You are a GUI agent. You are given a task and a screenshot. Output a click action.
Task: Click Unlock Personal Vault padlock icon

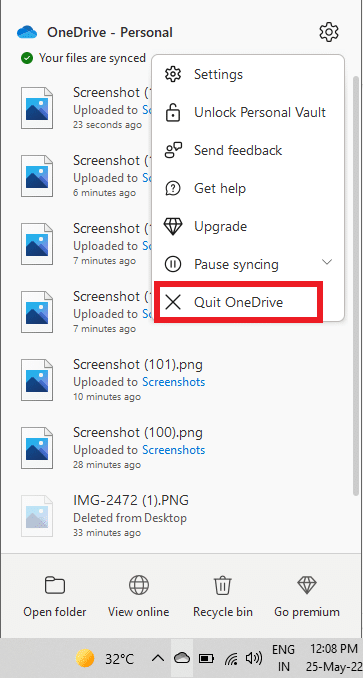173,112
